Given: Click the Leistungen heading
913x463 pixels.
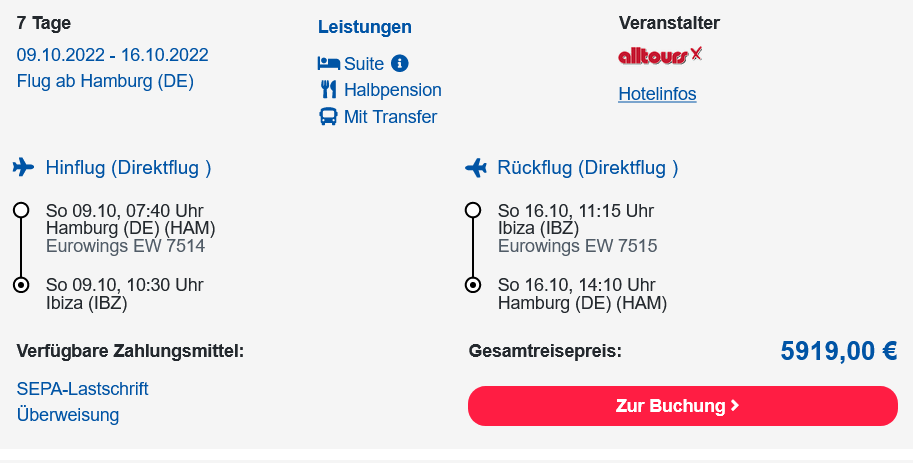Looking at the screenshot, I should [365, 27].
